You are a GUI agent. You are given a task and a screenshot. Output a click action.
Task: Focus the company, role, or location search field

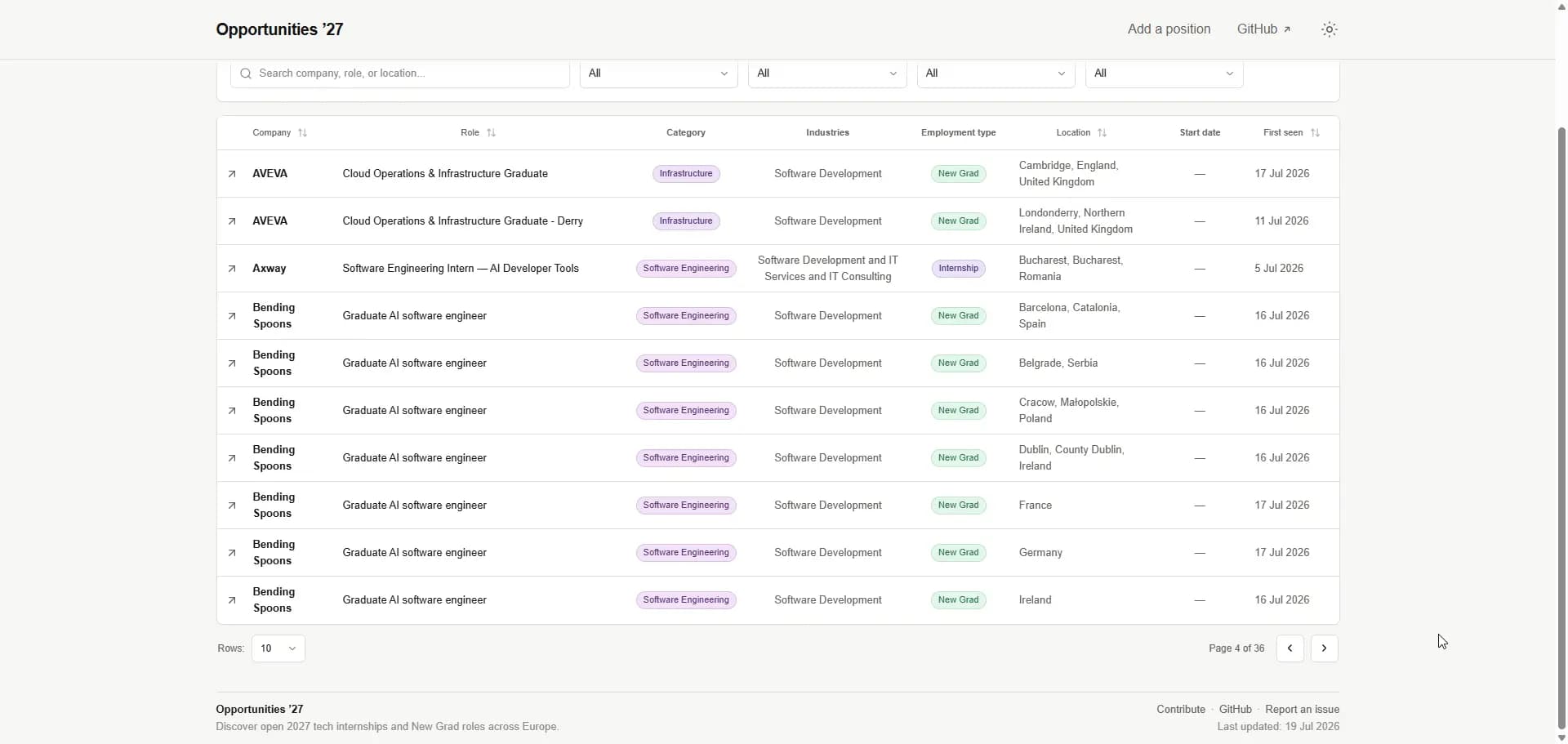400,74
